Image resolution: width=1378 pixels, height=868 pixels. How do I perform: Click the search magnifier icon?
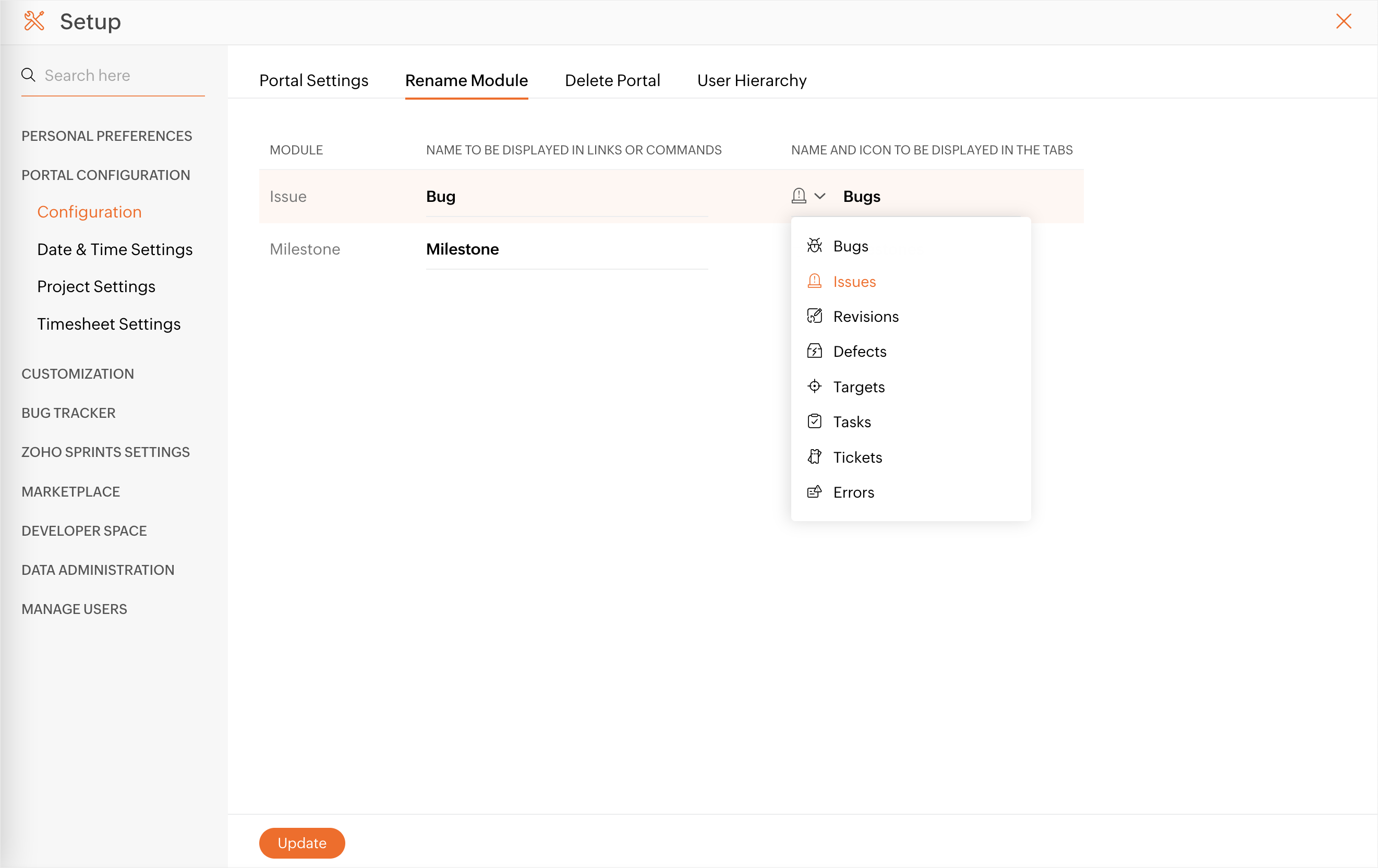(x=28, y=75)
